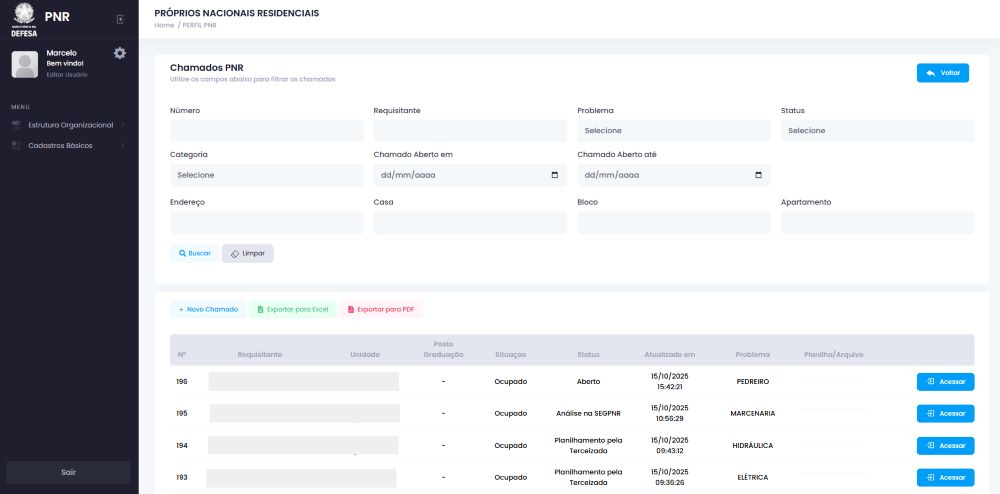Open the Problema dropdown
The width and height of the screenshot is (1000, 494).
tap(673, 131)
